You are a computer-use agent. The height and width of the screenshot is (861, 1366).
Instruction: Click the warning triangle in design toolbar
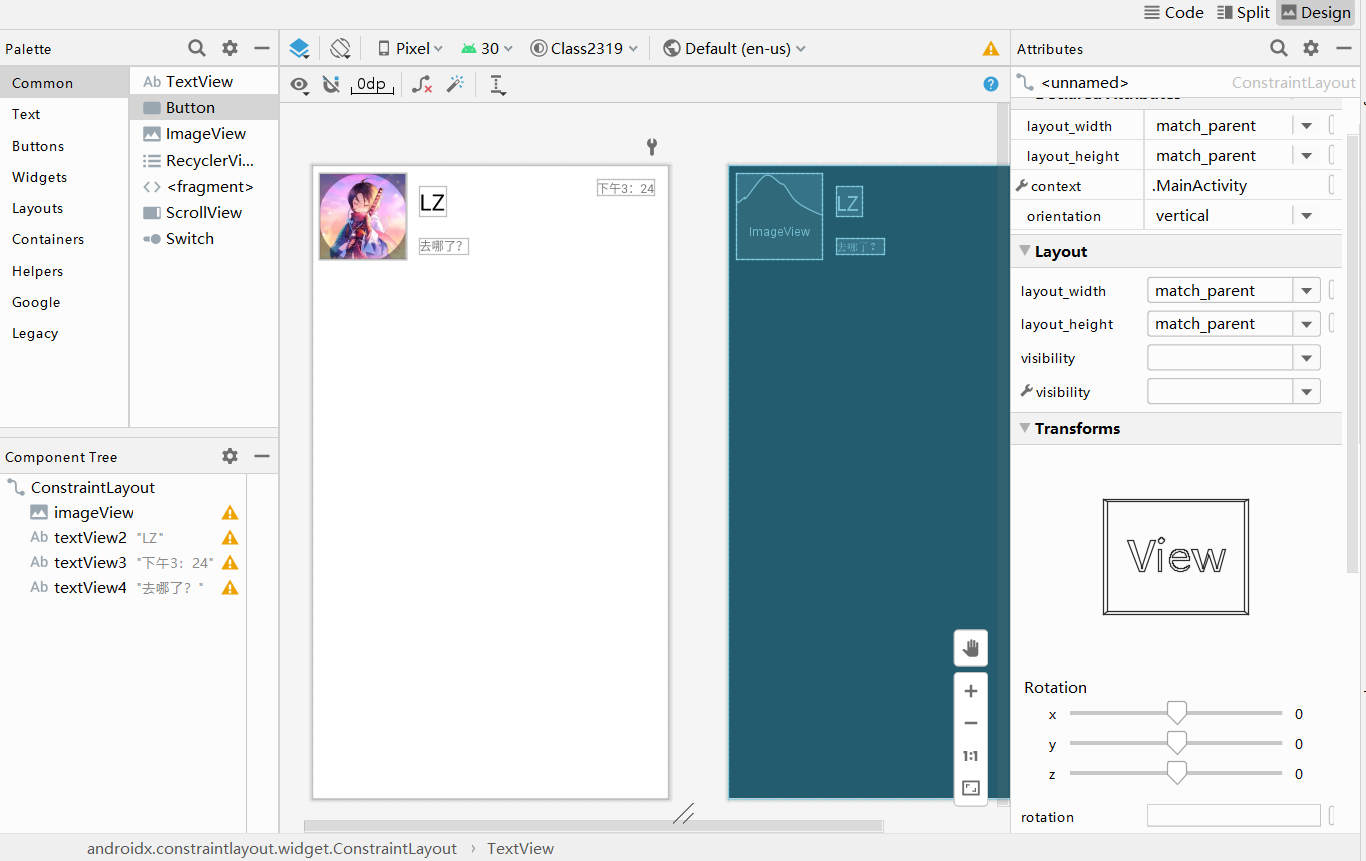tap(991, 48)
